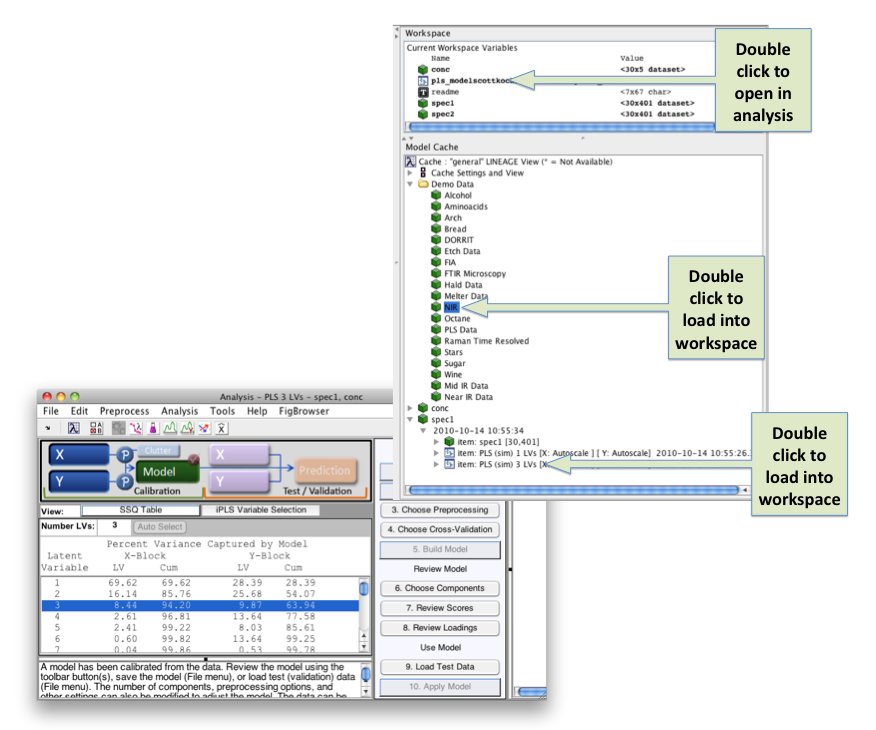The image size is (876, 730).
Task: Click the lambda icon in the Analysis toolbar
Action: (75, 428)
